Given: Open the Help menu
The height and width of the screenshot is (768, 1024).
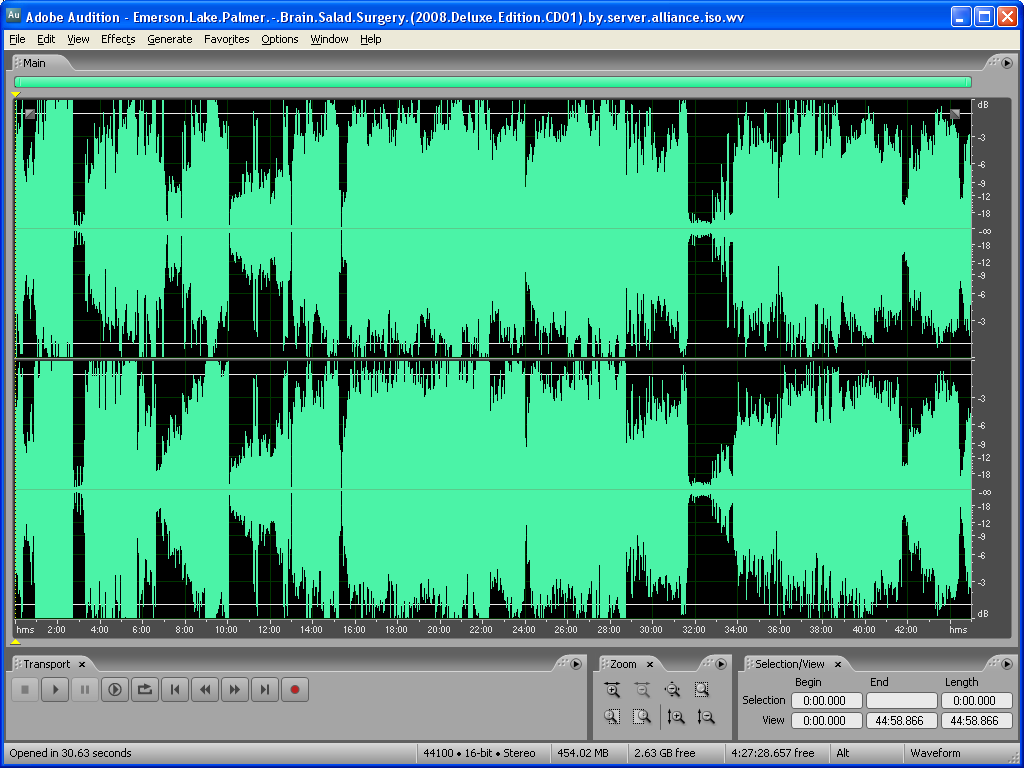Looking at the screenshot, I should 370,39.
